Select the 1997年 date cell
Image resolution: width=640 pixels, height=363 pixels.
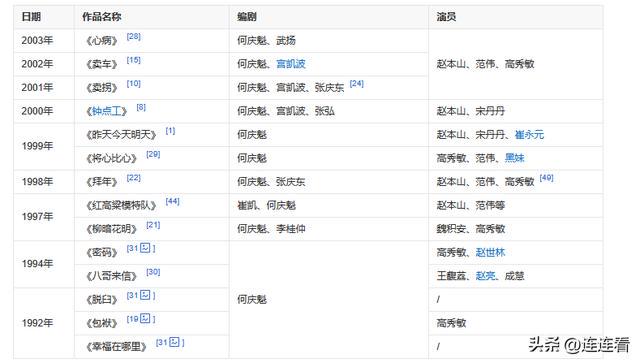click(44, 217)
